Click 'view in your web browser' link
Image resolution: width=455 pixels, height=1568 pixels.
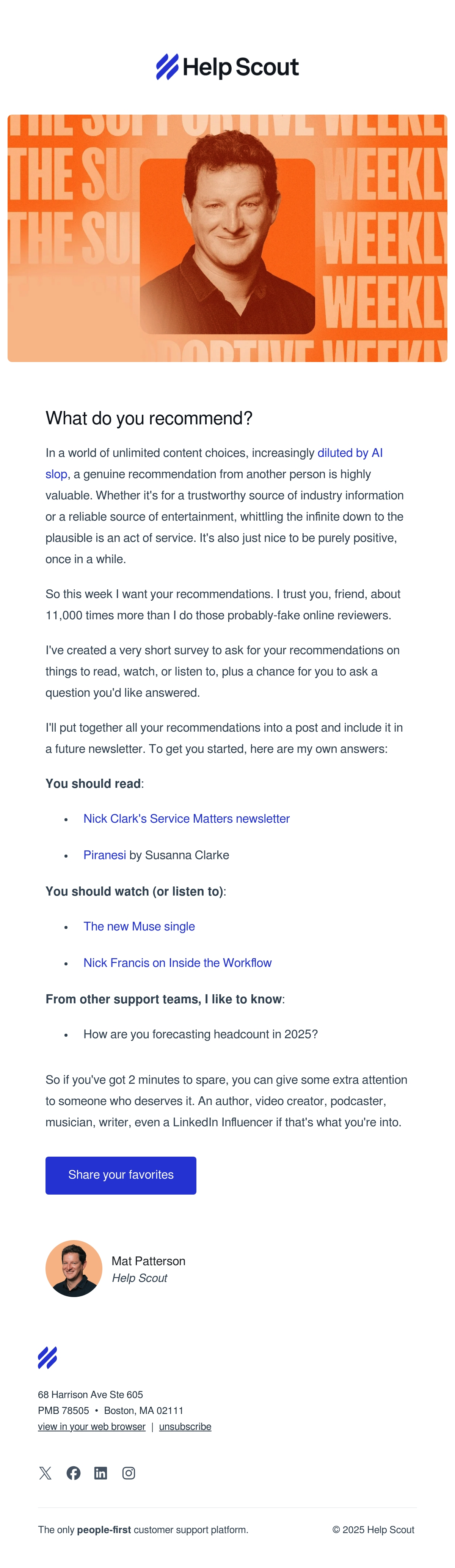[92, 1426]
